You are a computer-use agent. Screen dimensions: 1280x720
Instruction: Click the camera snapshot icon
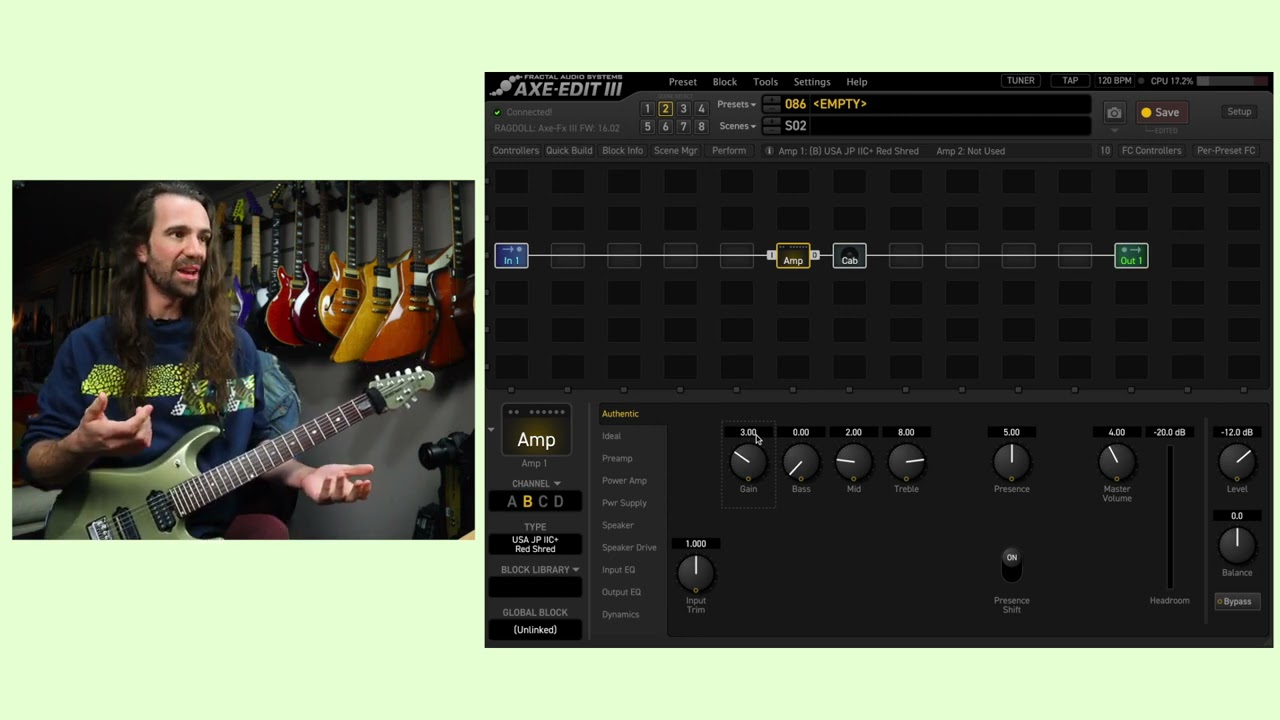pos(1114,113)
